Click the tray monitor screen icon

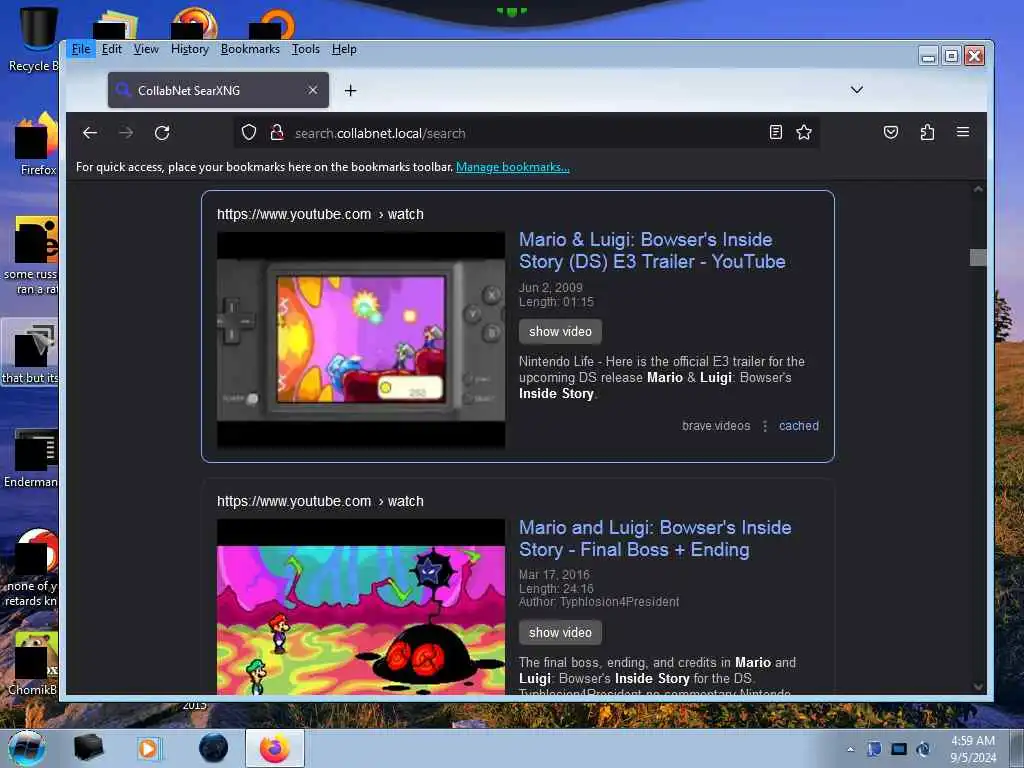click(x=899, y=749)
